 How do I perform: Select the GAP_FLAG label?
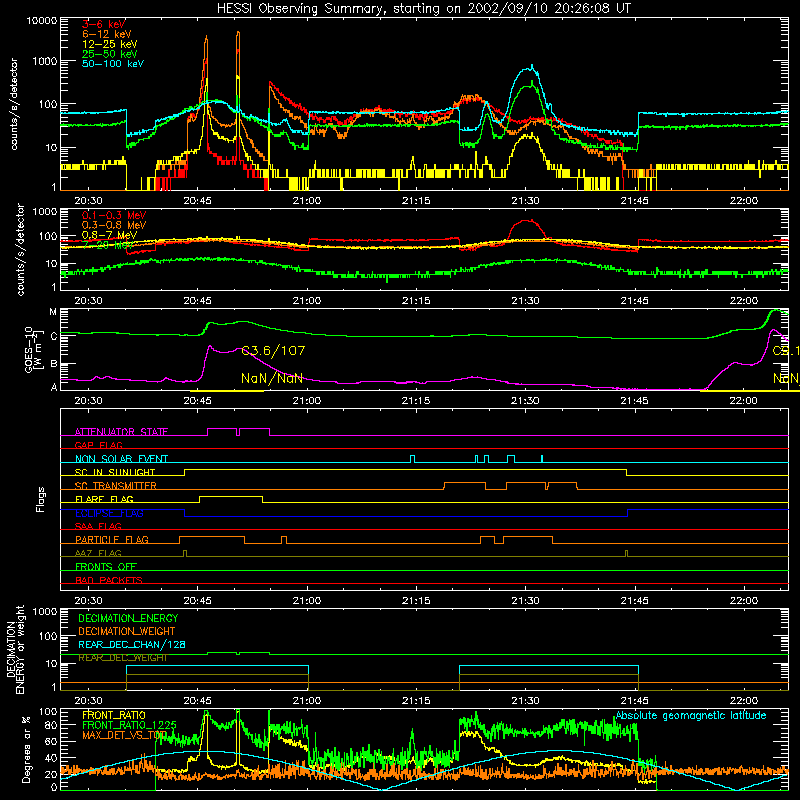click(x=98, y=445)
